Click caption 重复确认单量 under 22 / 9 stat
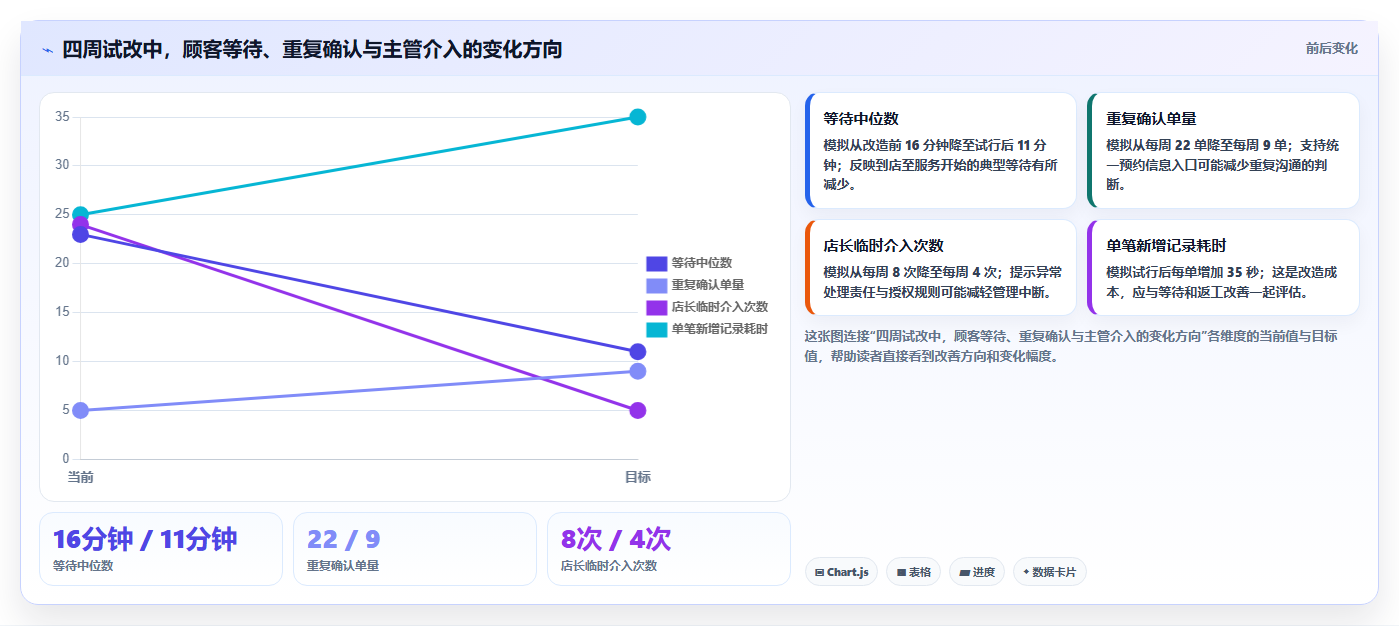Screen dimensions: 1399x626 (343, 566)
